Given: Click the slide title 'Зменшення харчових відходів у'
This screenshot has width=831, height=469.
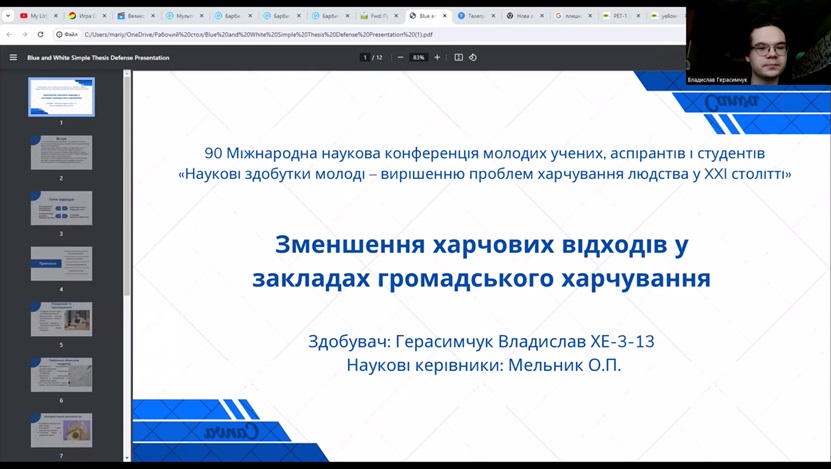Looking at the screenshot, I should tap(481, 245).
